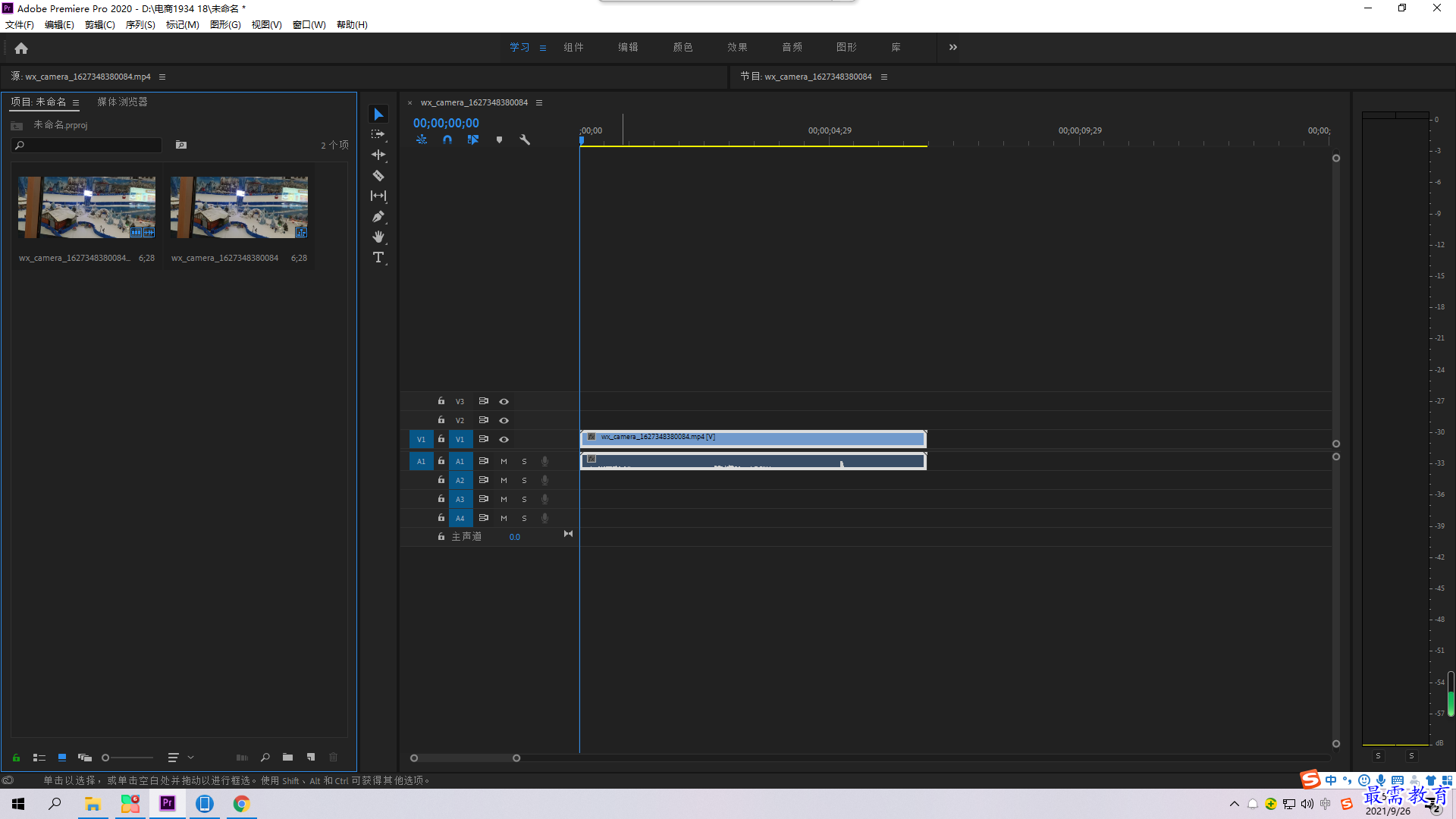This screenshot has height=819, width=1456.
Task: Select the Pen tool
Action: (x=378, y=216)
